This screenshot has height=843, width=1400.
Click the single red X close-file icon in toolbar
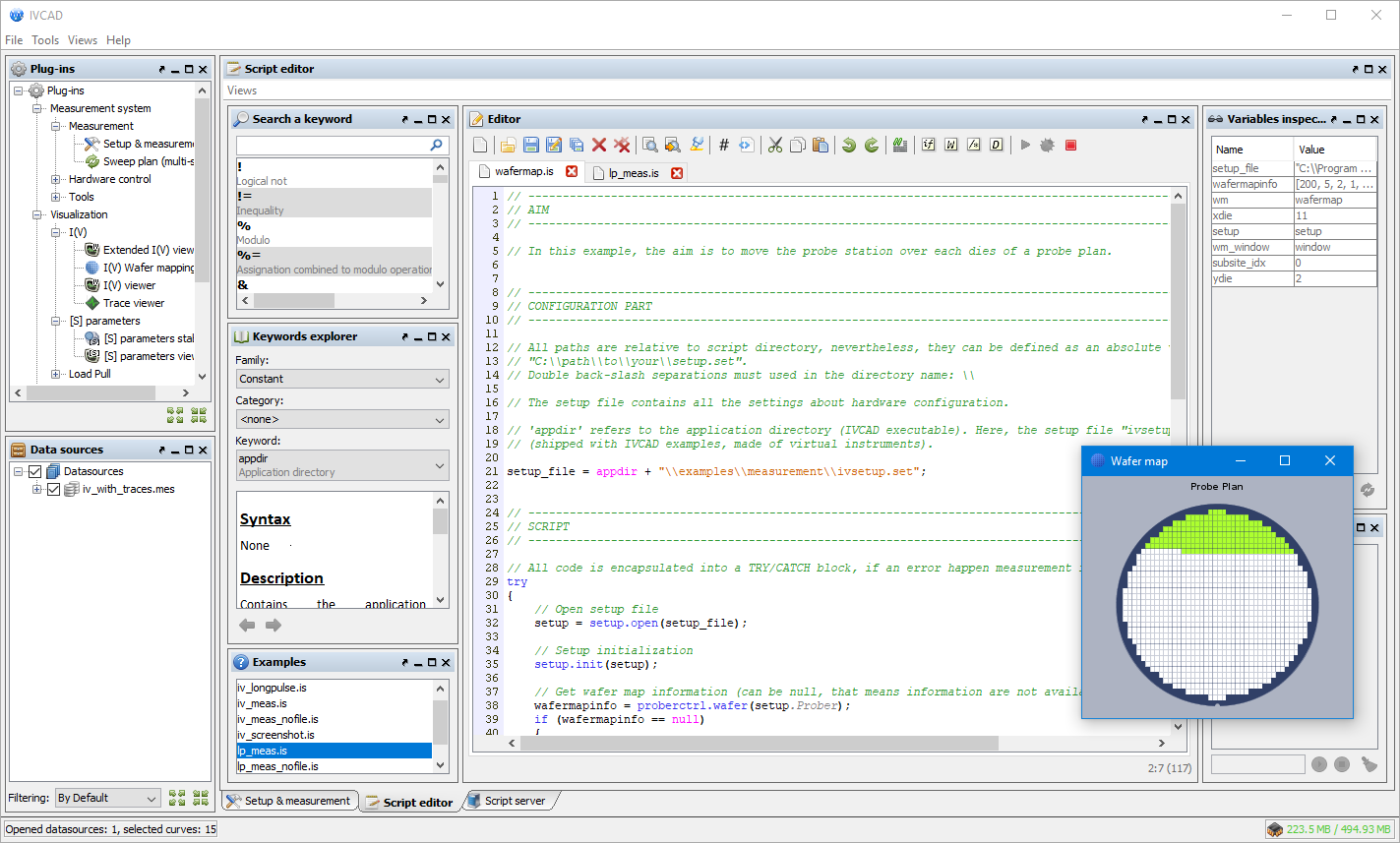tap(599, 145)
